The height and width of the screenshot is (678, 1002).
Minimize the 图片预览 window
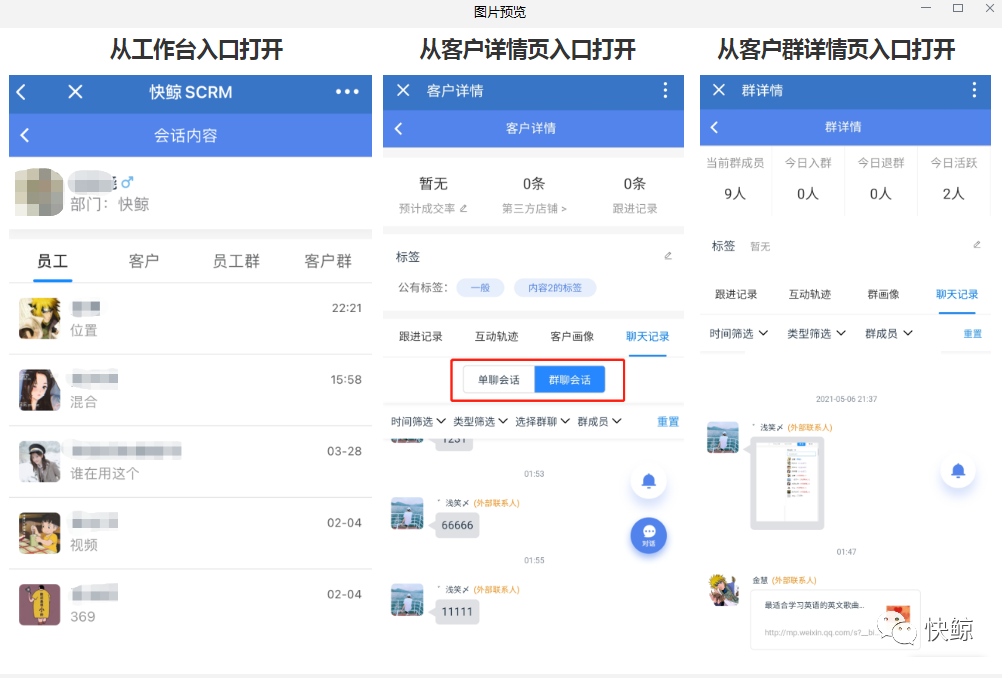click(x=926, y=8)
